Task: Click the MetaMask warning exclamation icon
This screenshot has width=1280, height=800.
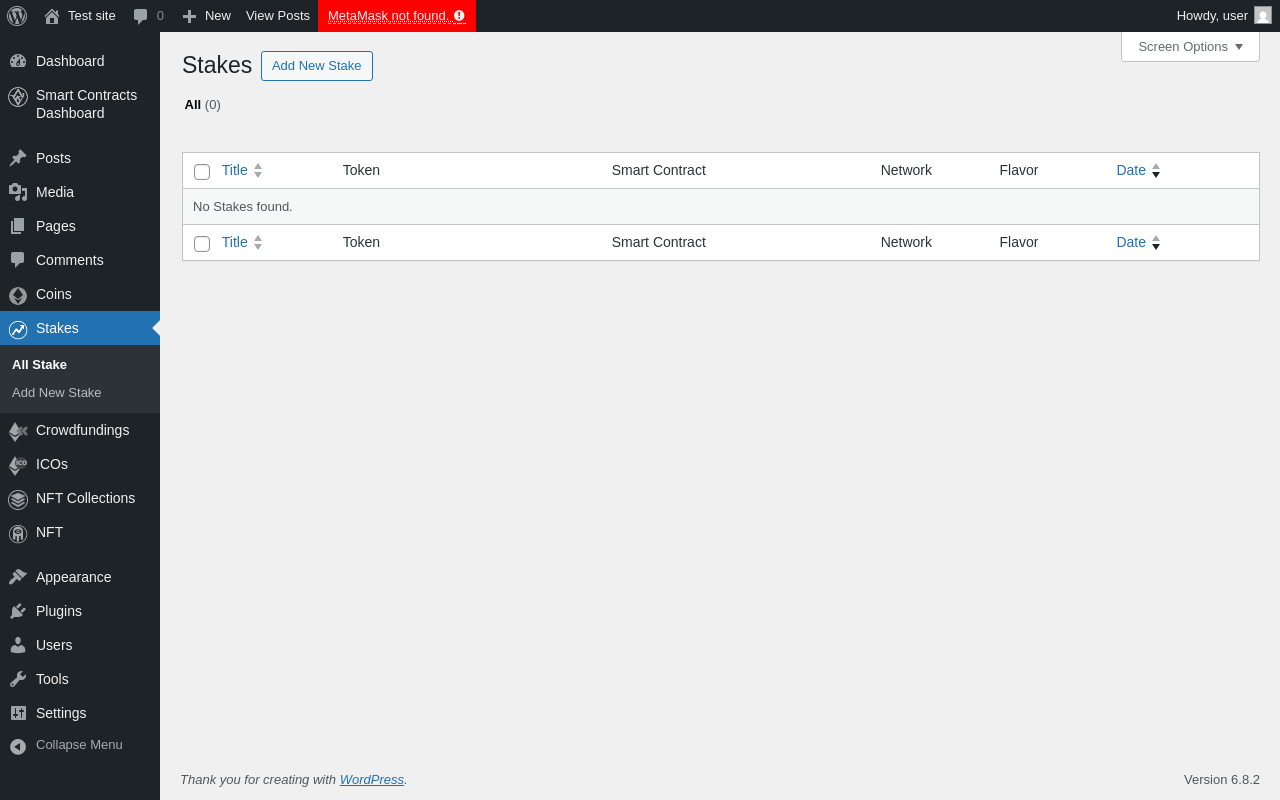Action: pyautogui.click(x=459, y=16)
